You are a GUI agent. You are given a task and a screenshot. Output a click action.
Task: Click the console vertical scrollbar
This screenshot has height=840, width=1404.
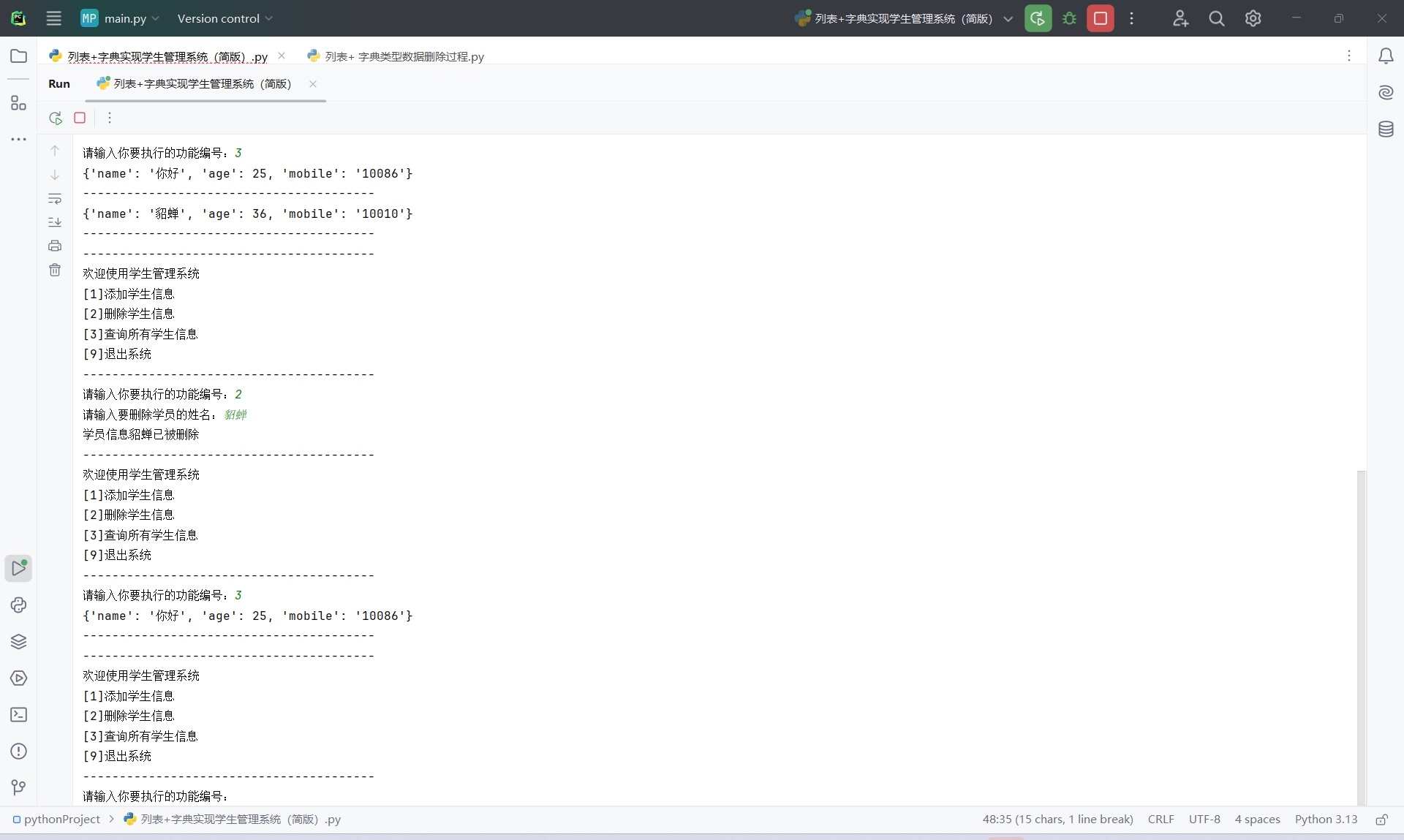coord(1361,636)
